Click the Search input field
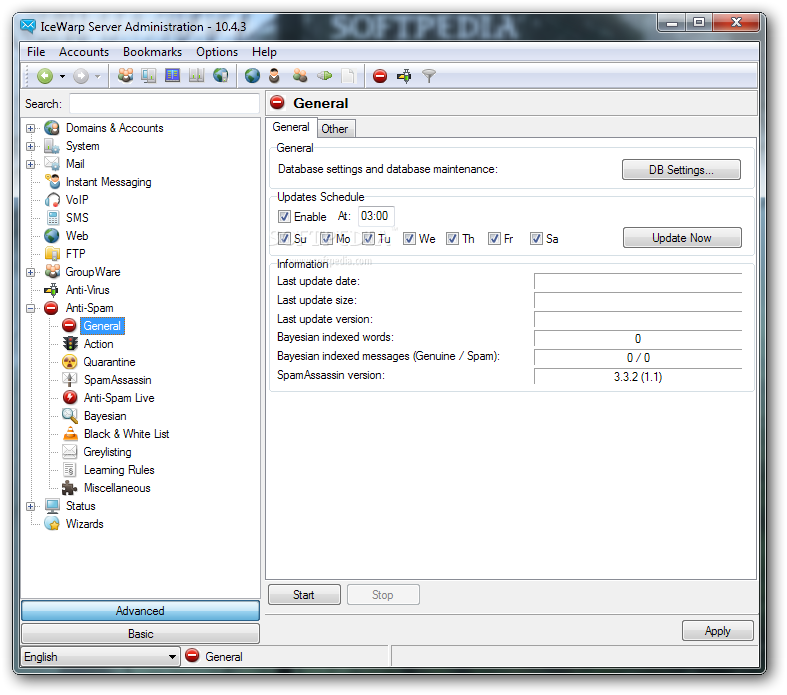This screenshot has height=695, width=787. pos(164,103)
